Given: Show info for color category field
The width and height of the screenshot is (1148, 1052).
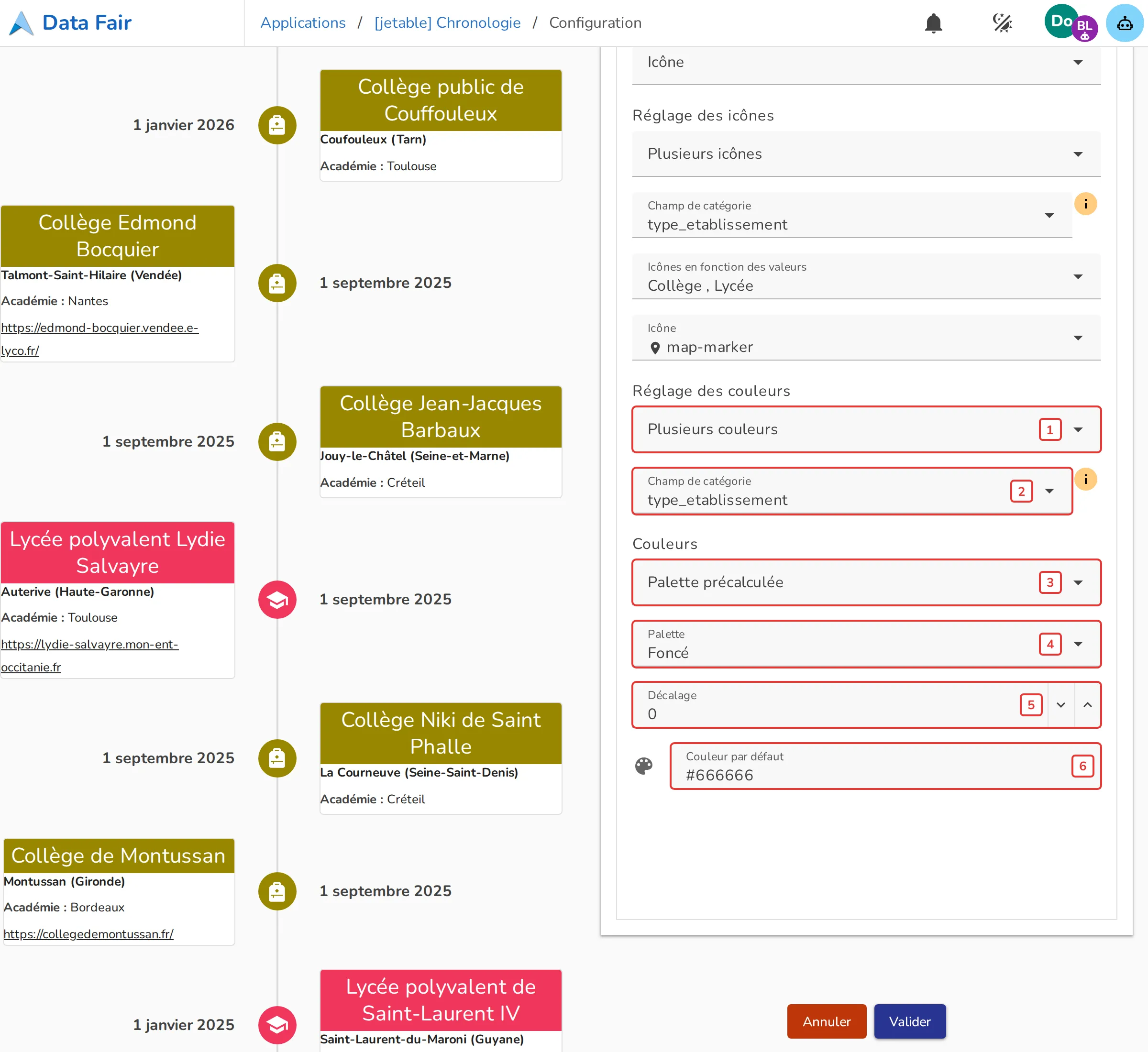Looking at the screenshot, I should 1085,479.
